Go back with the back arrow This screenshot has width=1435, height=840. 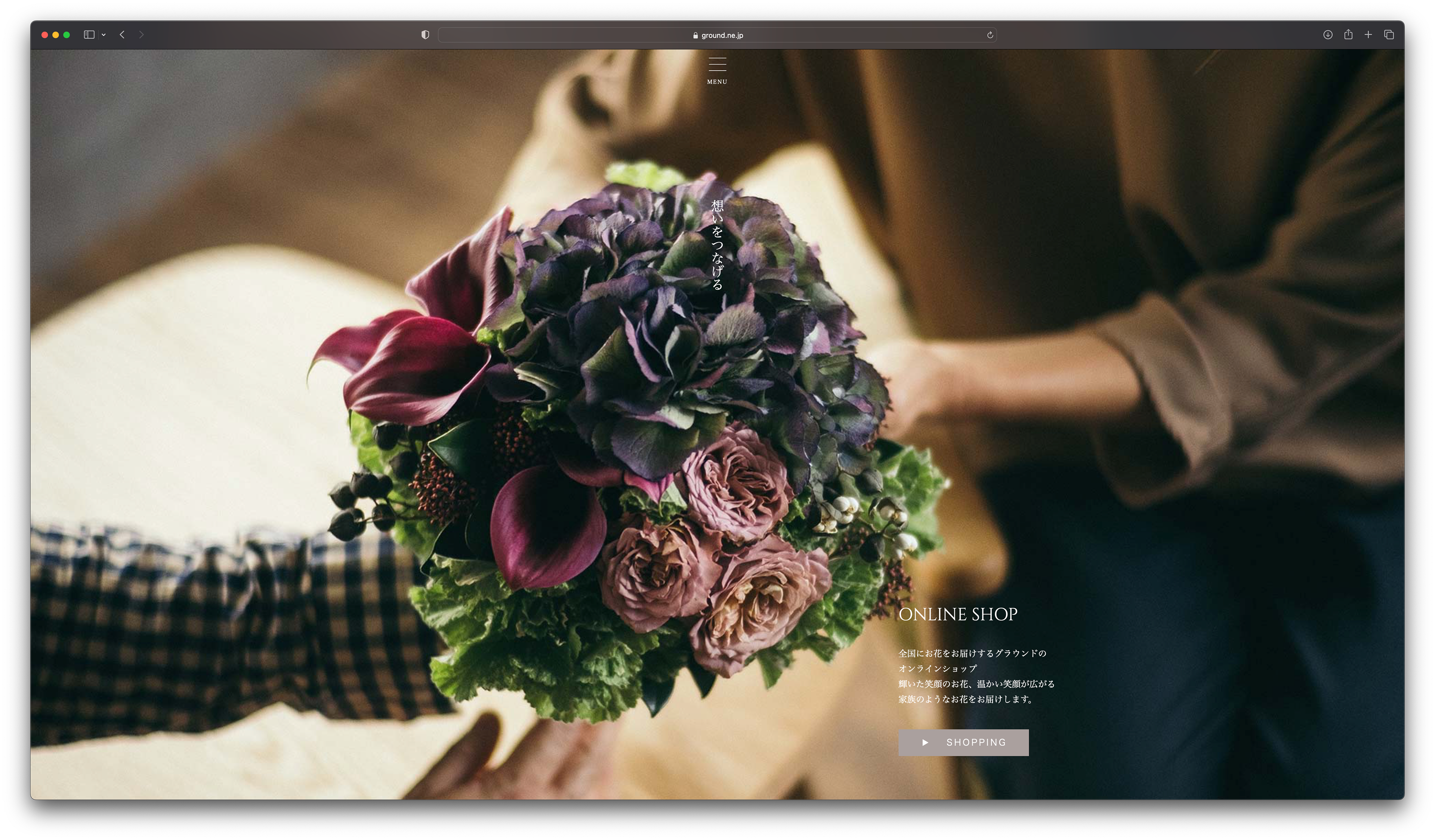[122, 35]
